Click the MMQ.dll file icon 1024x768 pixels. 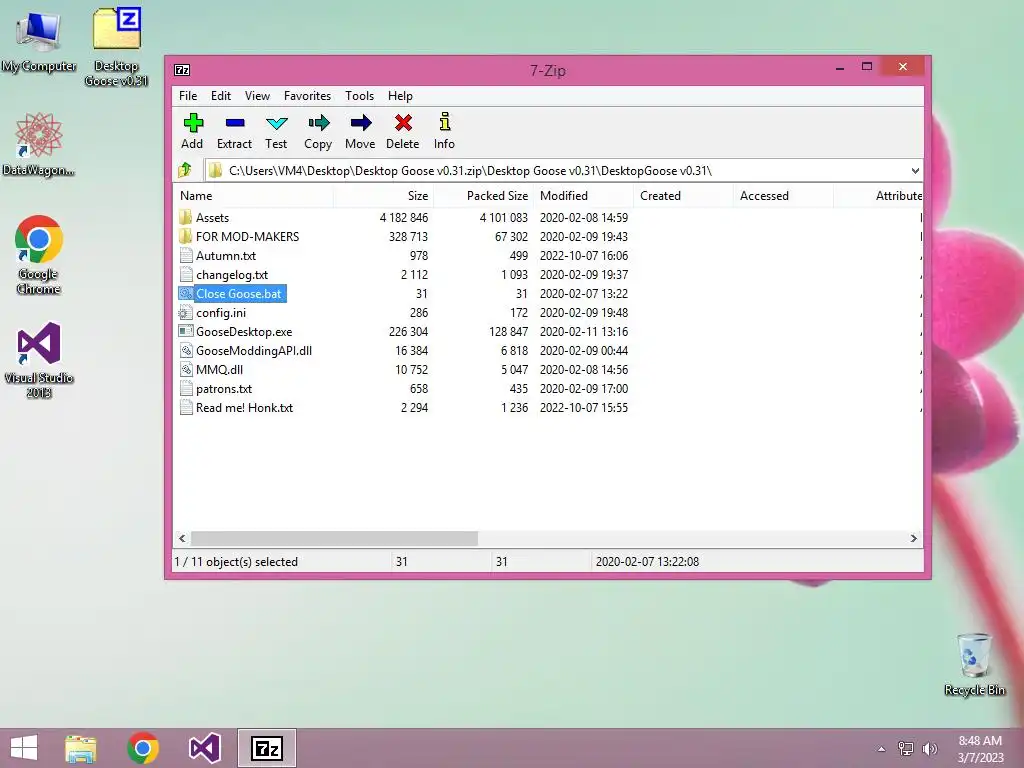186,370
